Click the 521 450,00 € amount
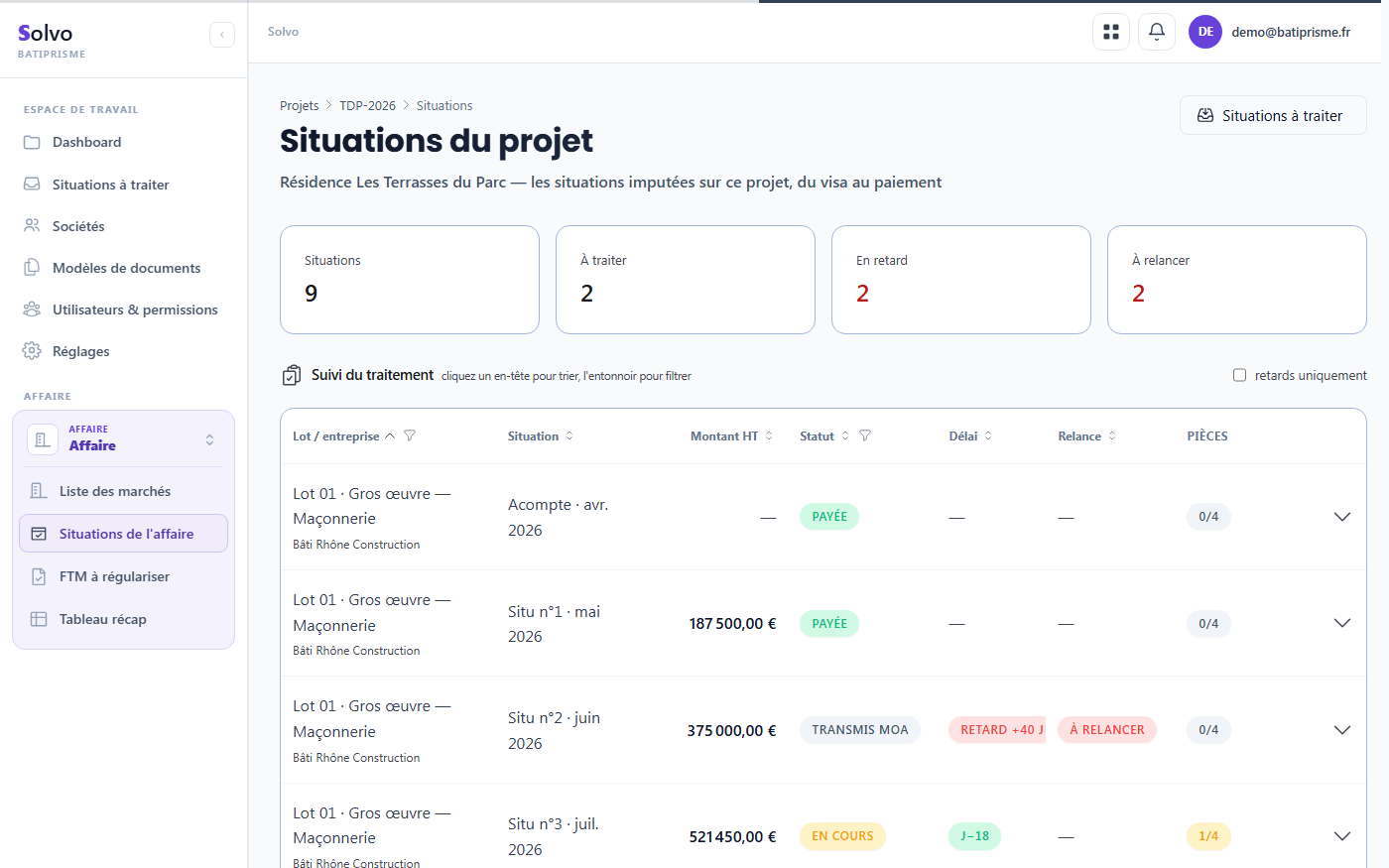1389x868 pixels. [732, 837]
